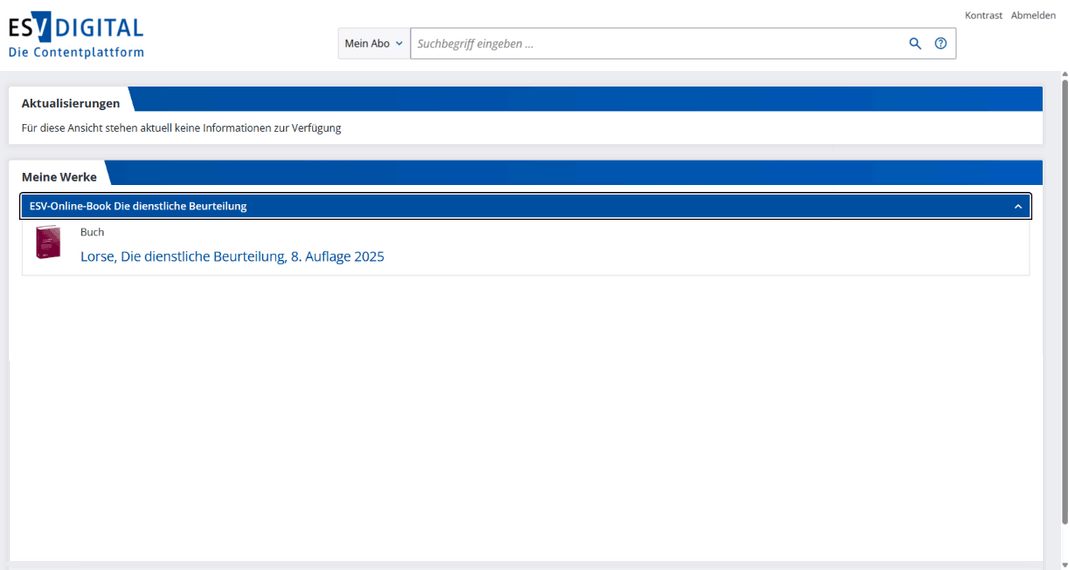The image size is (1070, 570).
Task: Click the vertical scrollbar thumb
Action: pyautogui.click(x=1063, y=300)
